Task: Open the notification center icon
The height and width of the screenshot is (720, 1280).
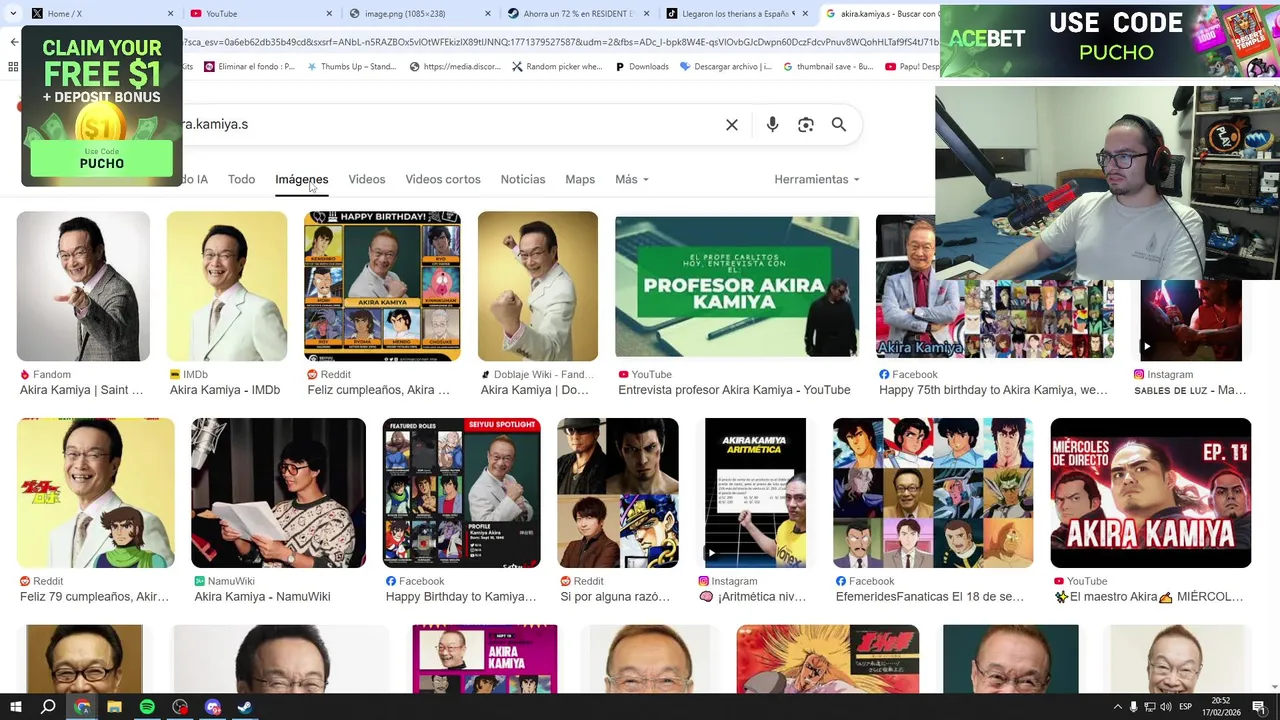Action: click(x=1259, y=707)
